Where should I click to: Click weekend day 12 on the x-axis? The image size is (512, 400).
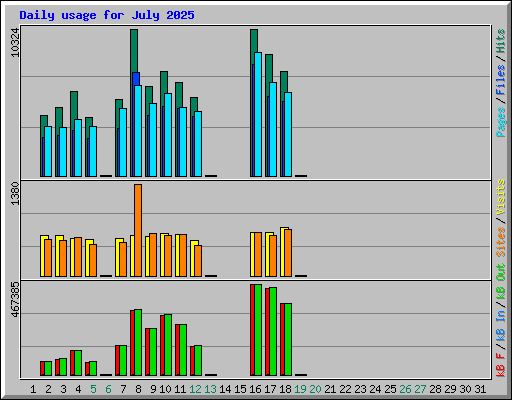point(195,389)
